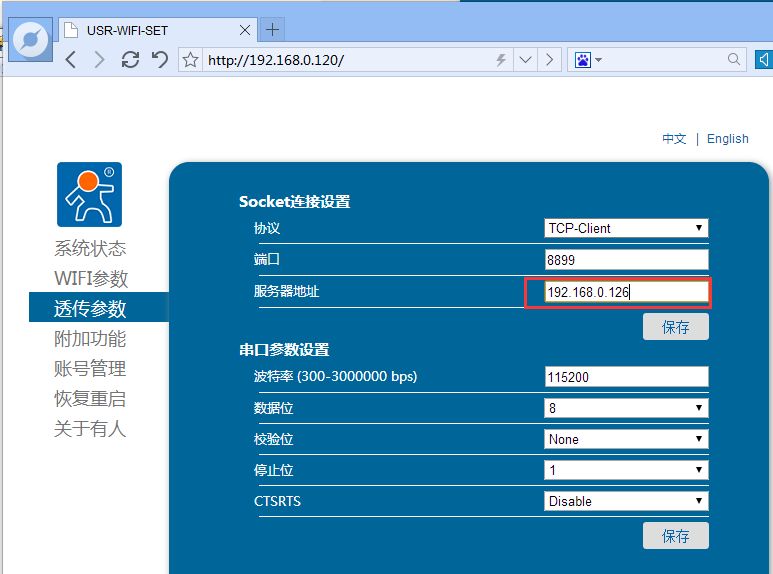Save the Socket connection settings

point(675,327)
